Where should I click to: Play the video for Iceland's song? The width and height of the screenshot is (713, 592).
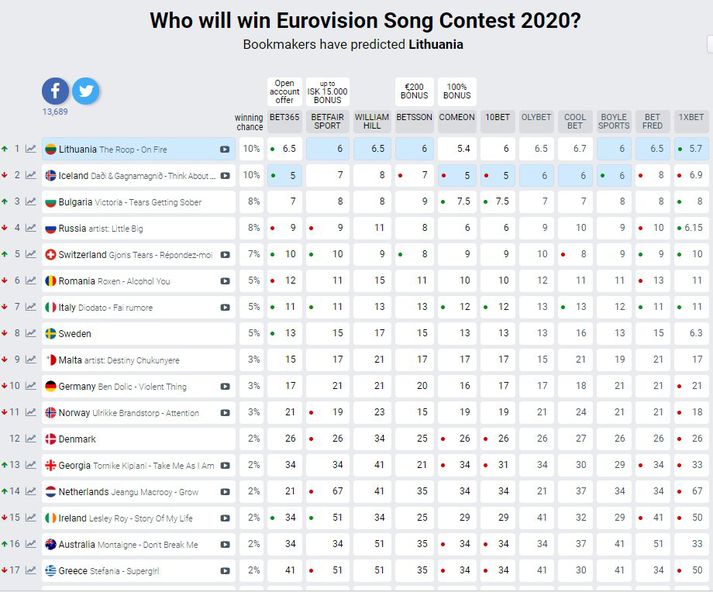[x=225, y=176]
